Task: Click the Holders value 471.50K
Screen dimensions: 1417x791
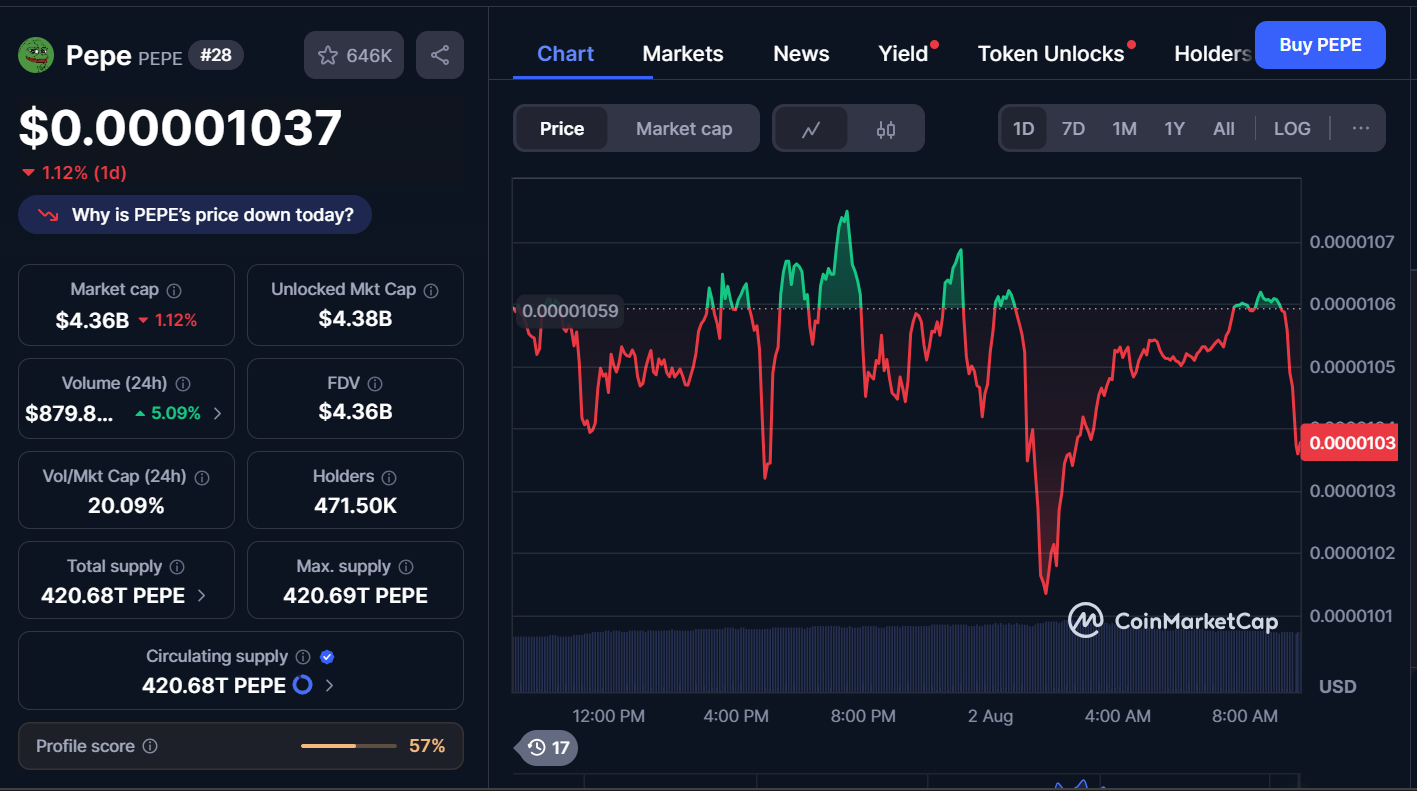Action: pos(355,506)
